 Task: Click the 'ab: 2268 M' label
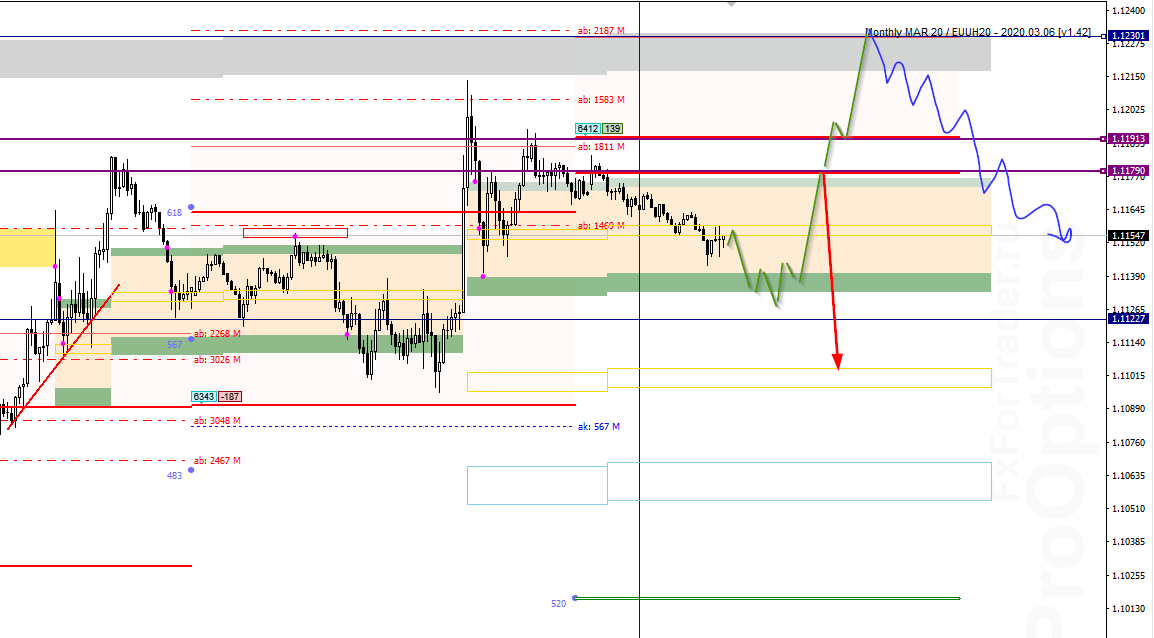(217, 333)
